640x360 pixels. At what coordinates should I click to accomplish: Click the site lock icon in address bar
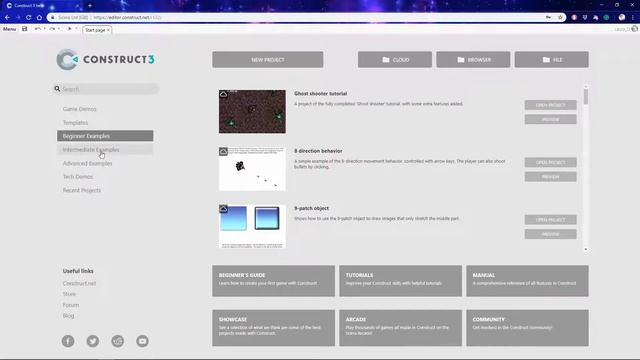52,18
